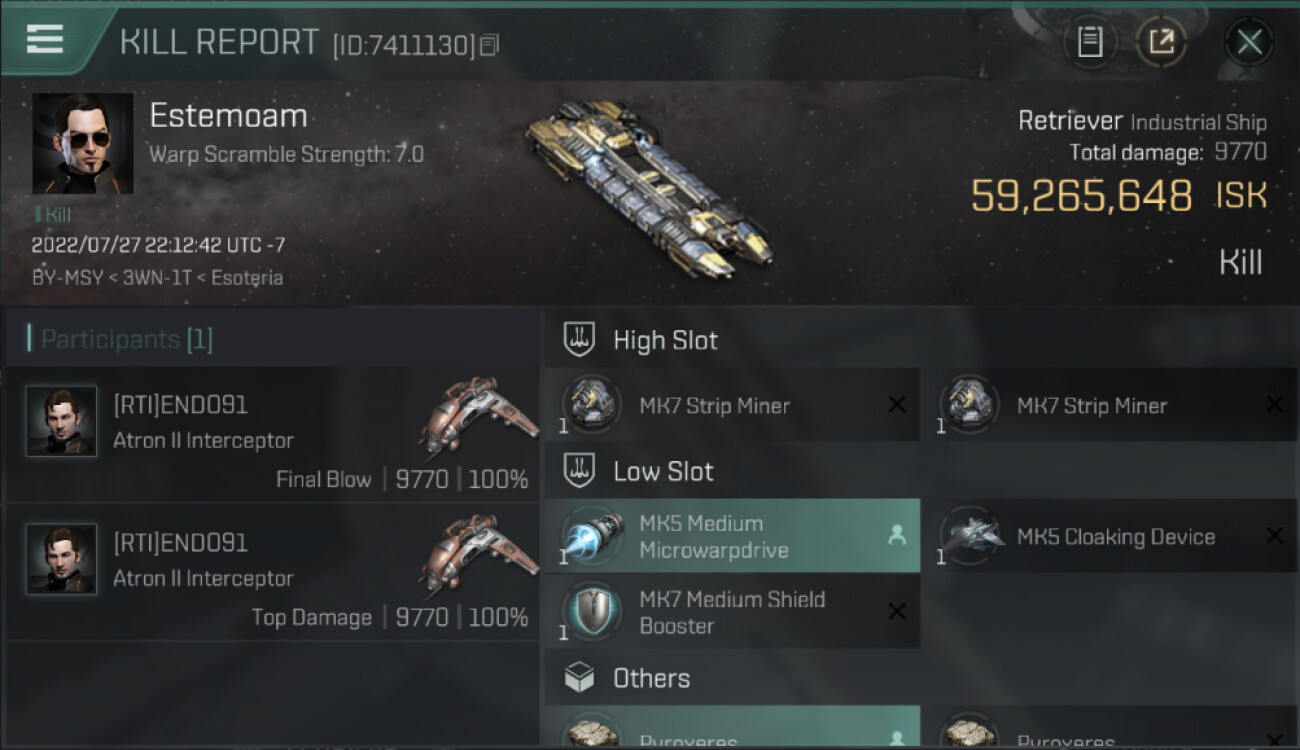This screenshot has width=1300, height=750.
Task: Click the MK5 Cloaking Device icon
Action: [x=968, y=535]
